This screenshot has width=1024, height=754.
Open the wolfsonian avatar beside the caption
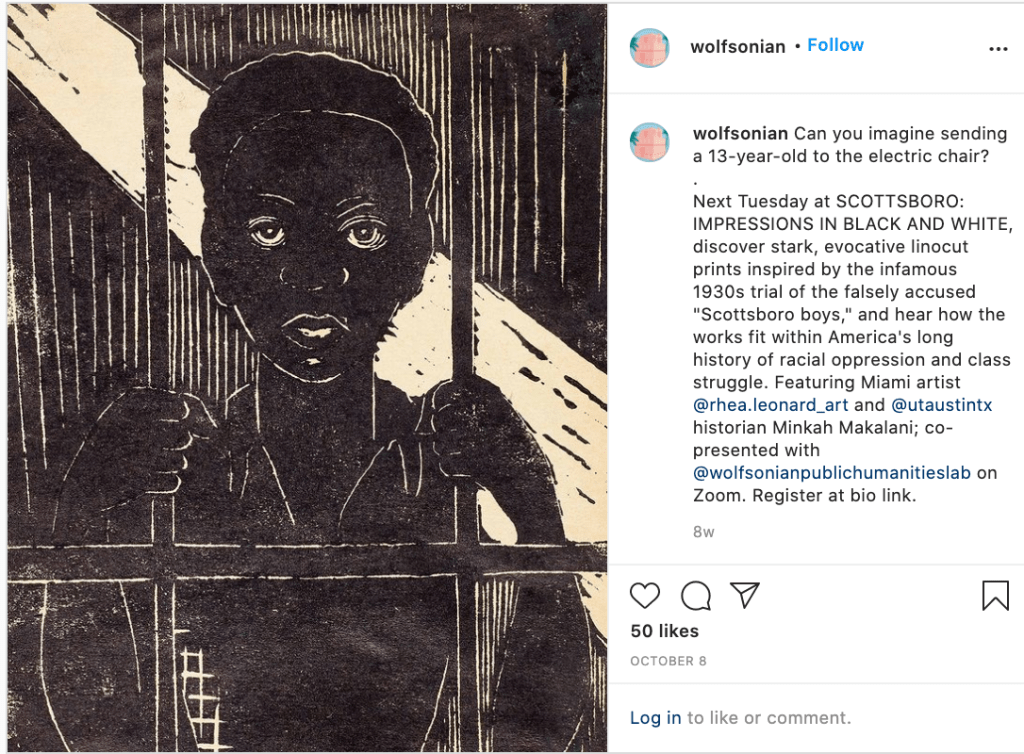pos(649,142)
